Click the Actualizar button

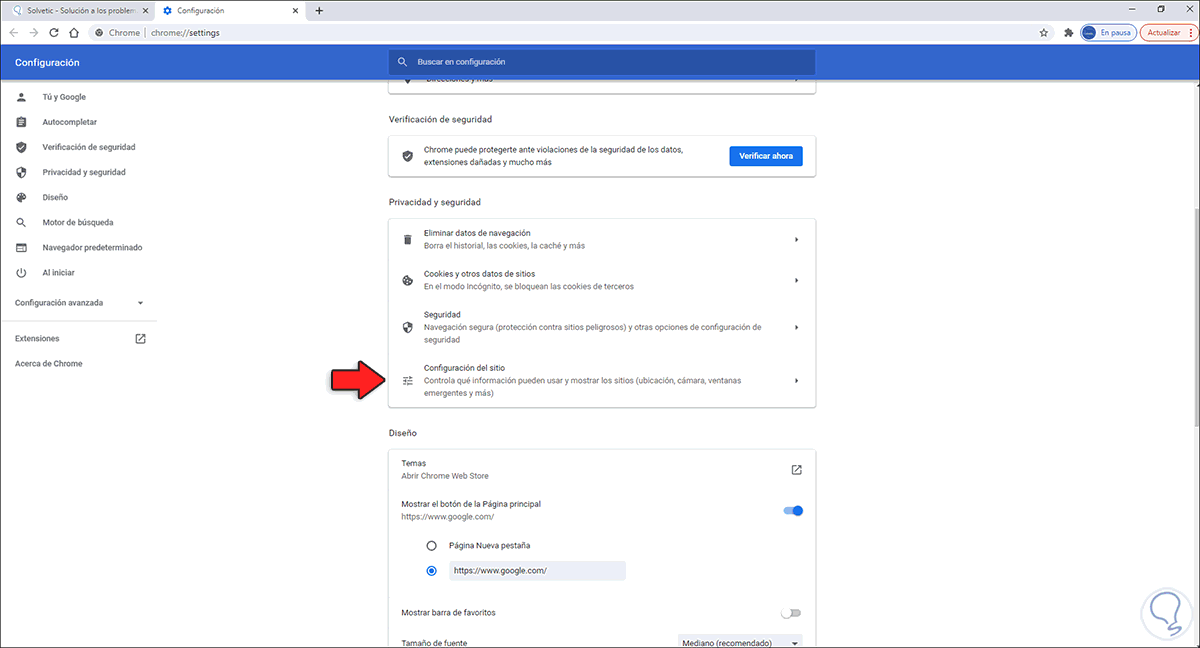coord(1168,32)
